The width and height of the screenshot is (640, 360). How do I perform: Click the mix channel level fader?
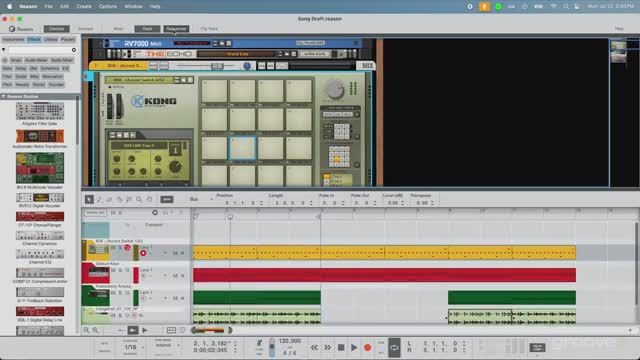pyautogui.click(x=217, y=66)
